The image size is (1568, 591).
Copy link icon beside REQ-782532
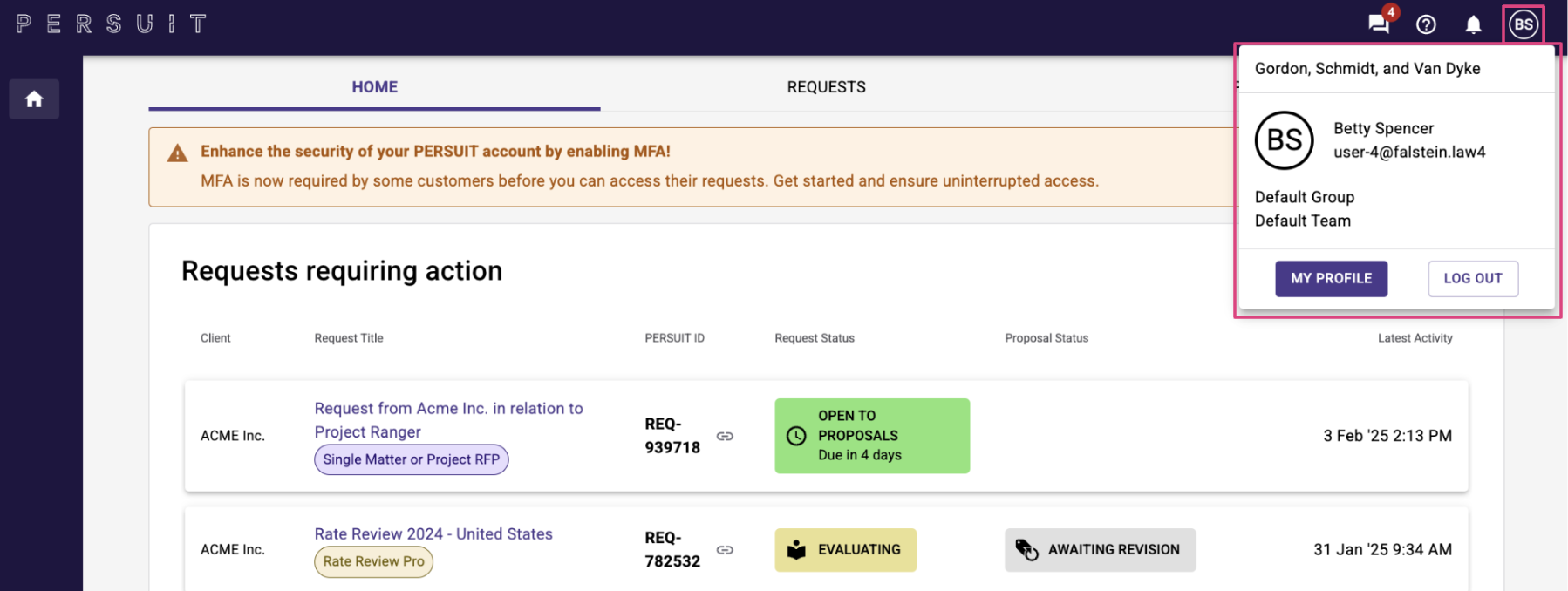click(725, 550)
